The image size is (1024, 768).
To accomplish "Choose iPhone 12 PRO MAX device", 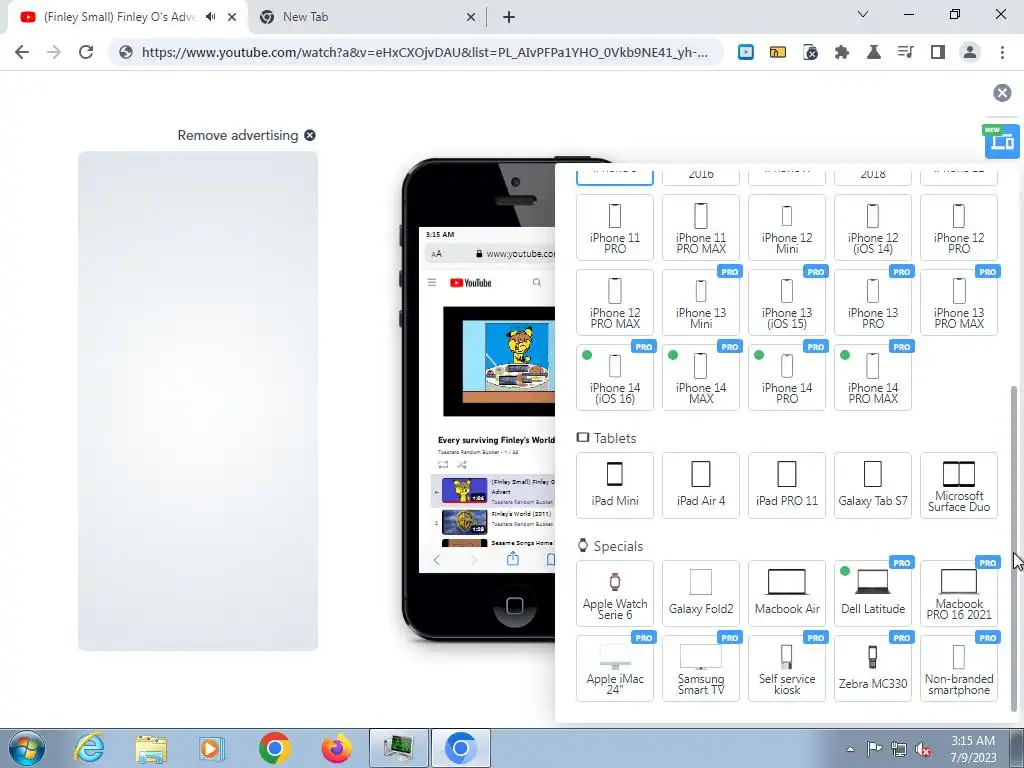I will [x=615, y=302].
